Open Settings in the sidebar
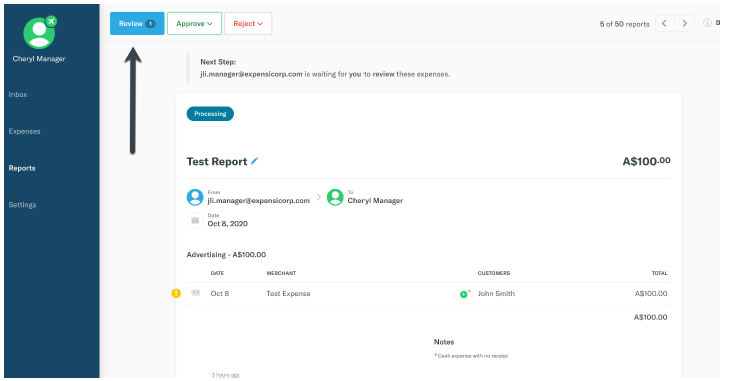Screen dimensions: 730x381 22,205
